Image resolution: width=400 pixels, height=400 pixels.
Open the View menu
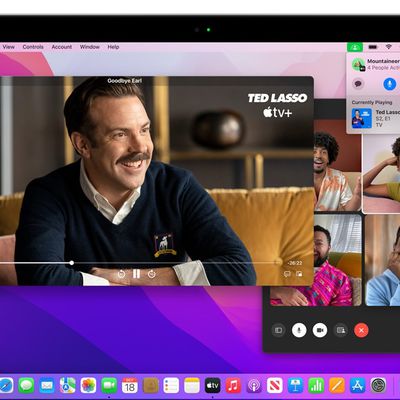(8, 47)
